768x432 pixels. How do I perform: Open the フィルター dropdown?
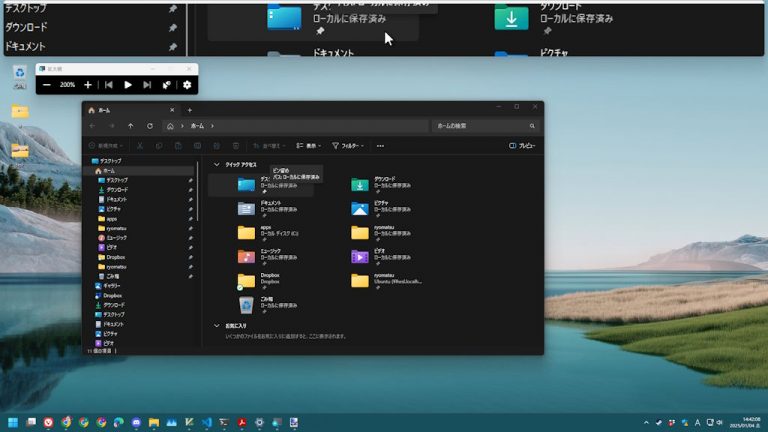tap(348, 145)
